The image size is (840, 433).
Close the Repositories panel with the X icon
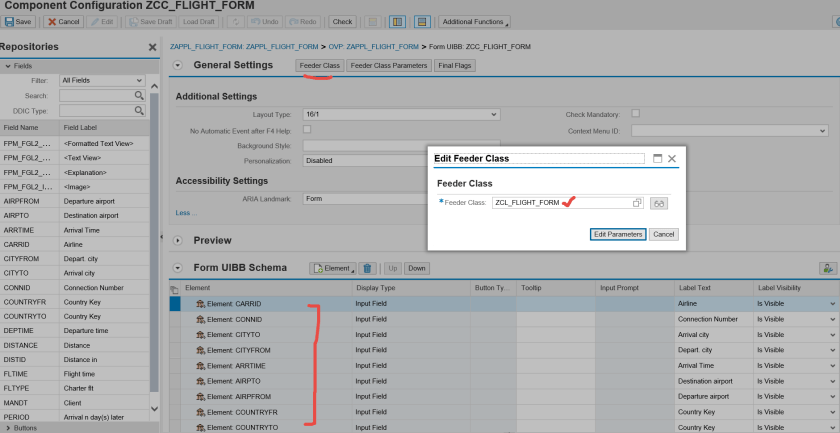[x=152, y=47]
